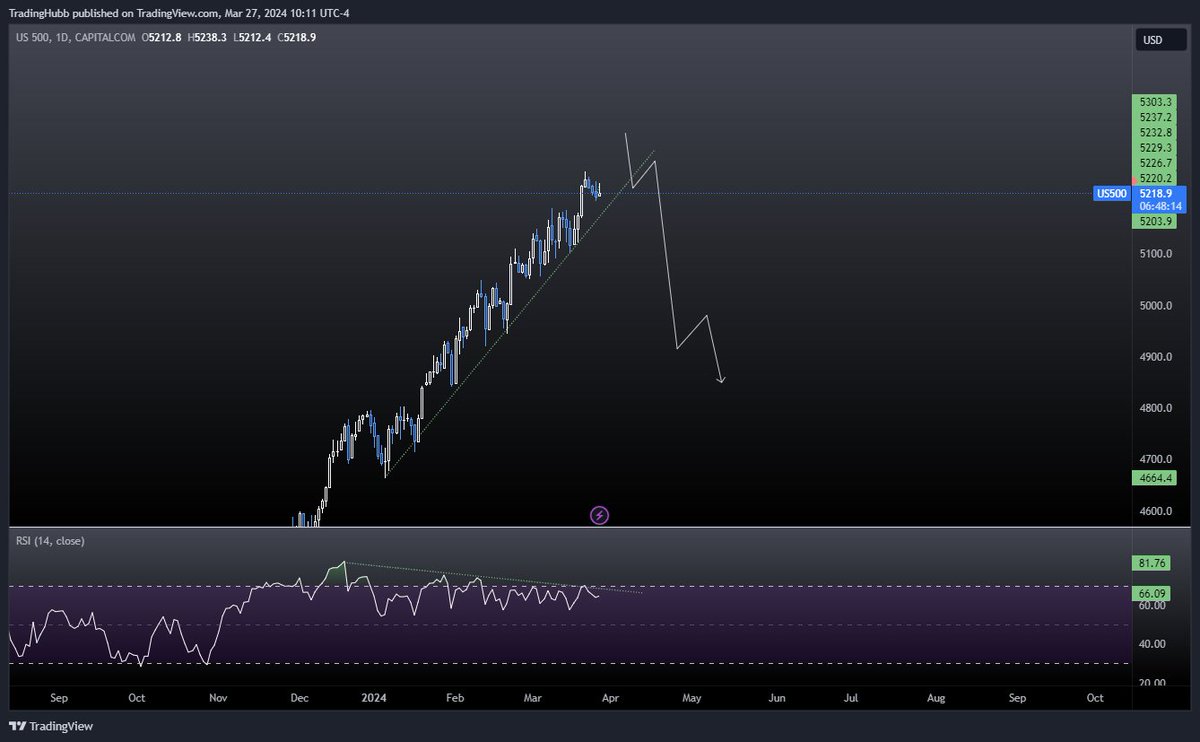Click the 5229.3 green price label
Image resolution: width=1200 pixels, height=742 pixels.
pos(1155,147)
